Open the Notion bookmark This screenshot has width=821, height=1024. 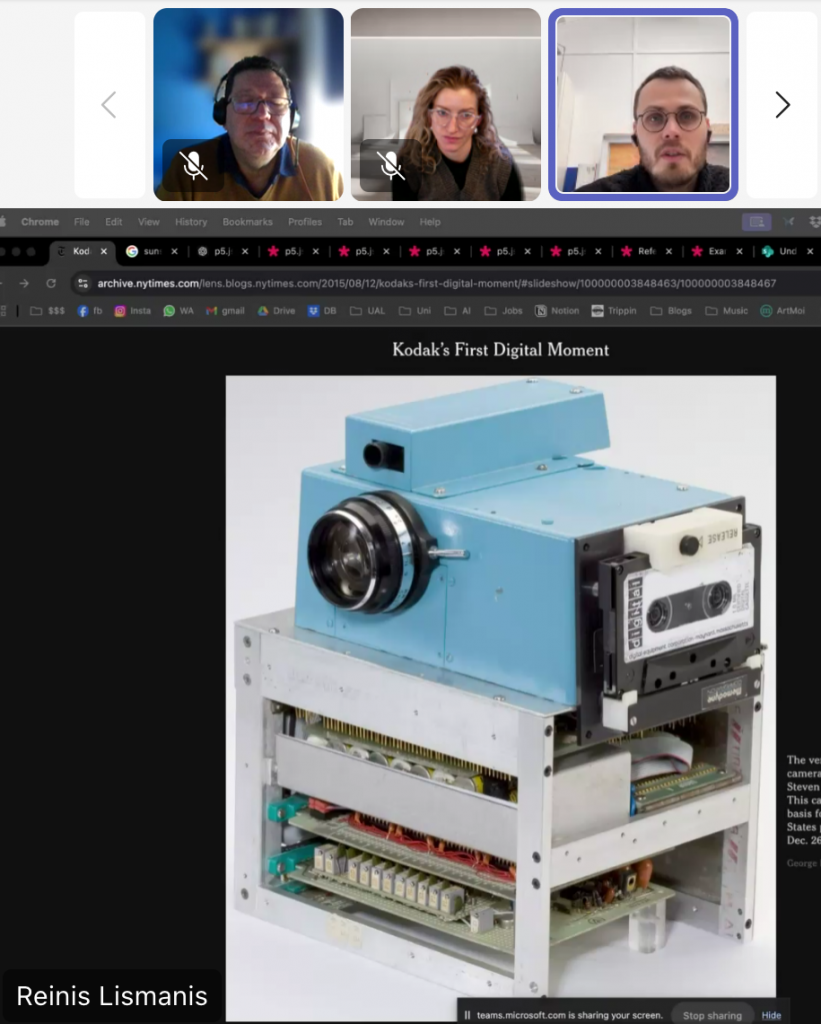(557, 311)
